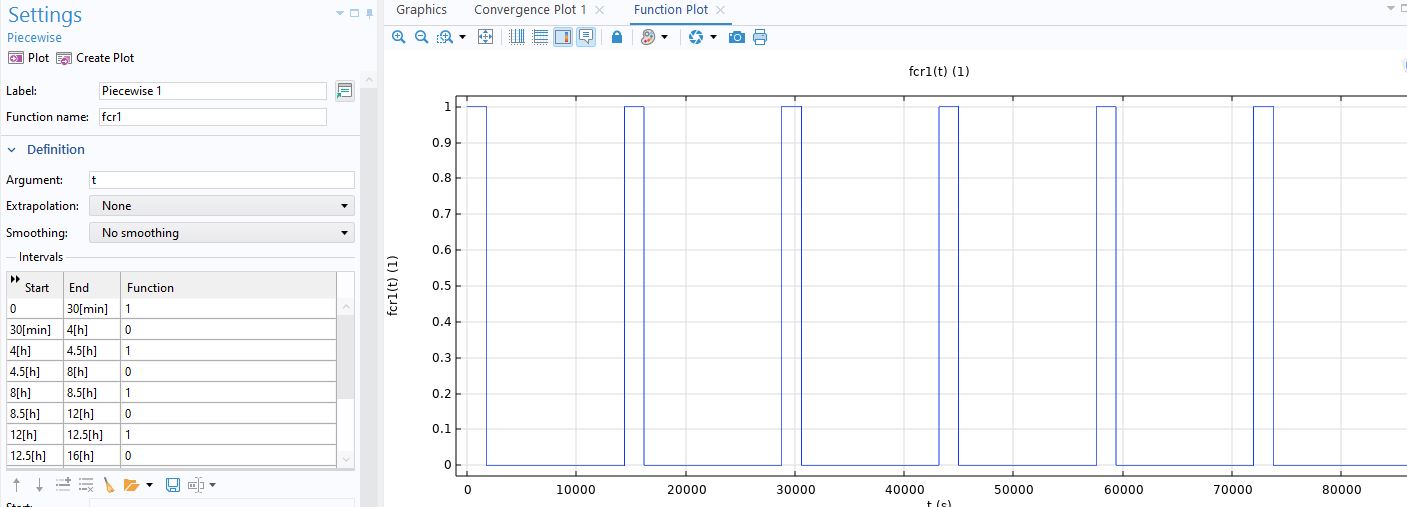Click the Create Plot button
The width and height of the screenshot is (1407, 507).
95,58
